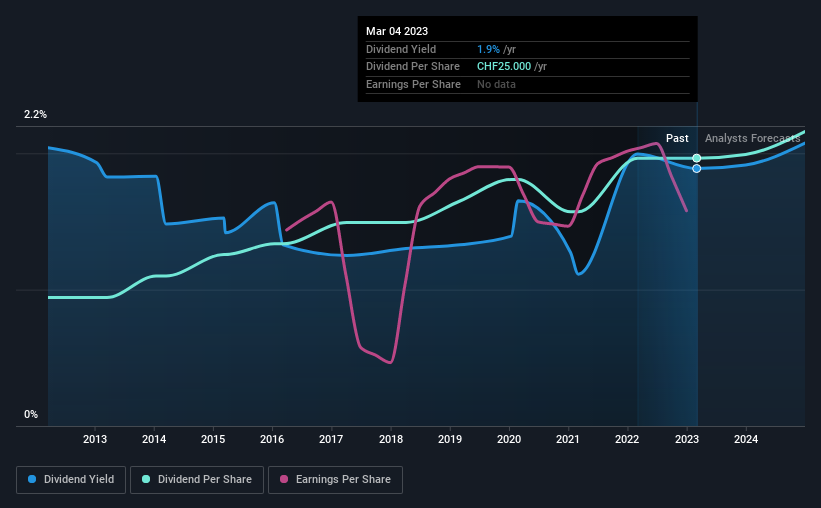Click the 2024 x-axis label
The height and width of the screenshot is (508, 821).
click(x=746, y=439)
